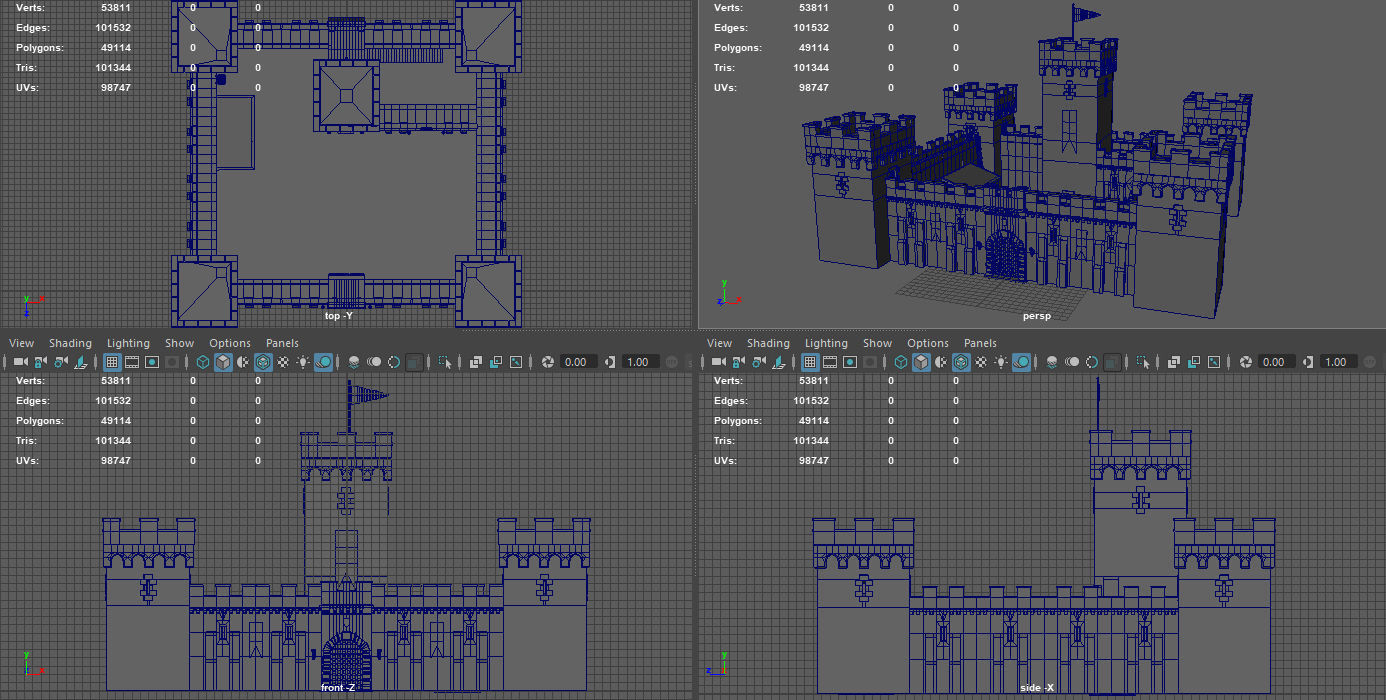Click gamma value field 1.00 in side panel
The width and height of the screenshot is (1386, 700).
[1337, 362]
